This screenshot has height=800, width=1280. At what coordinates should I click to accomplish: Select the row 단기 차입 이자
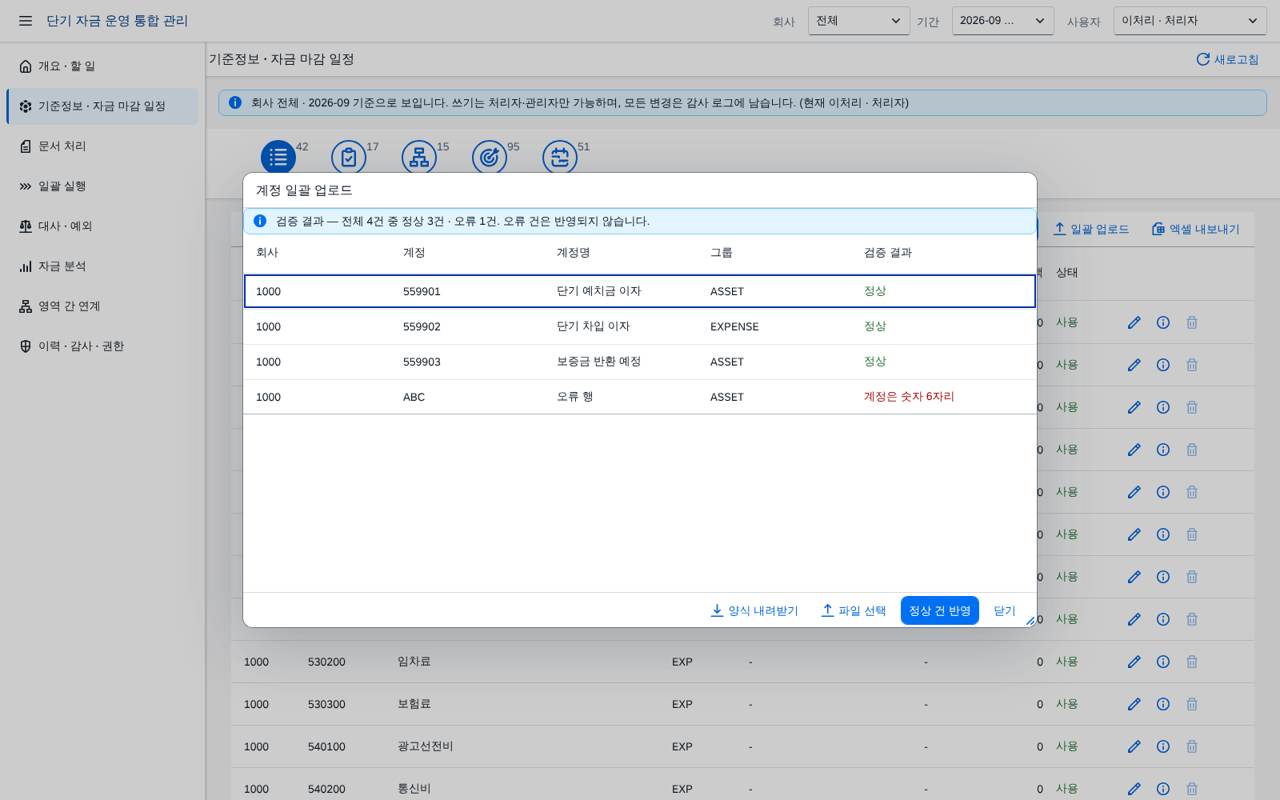640,327
